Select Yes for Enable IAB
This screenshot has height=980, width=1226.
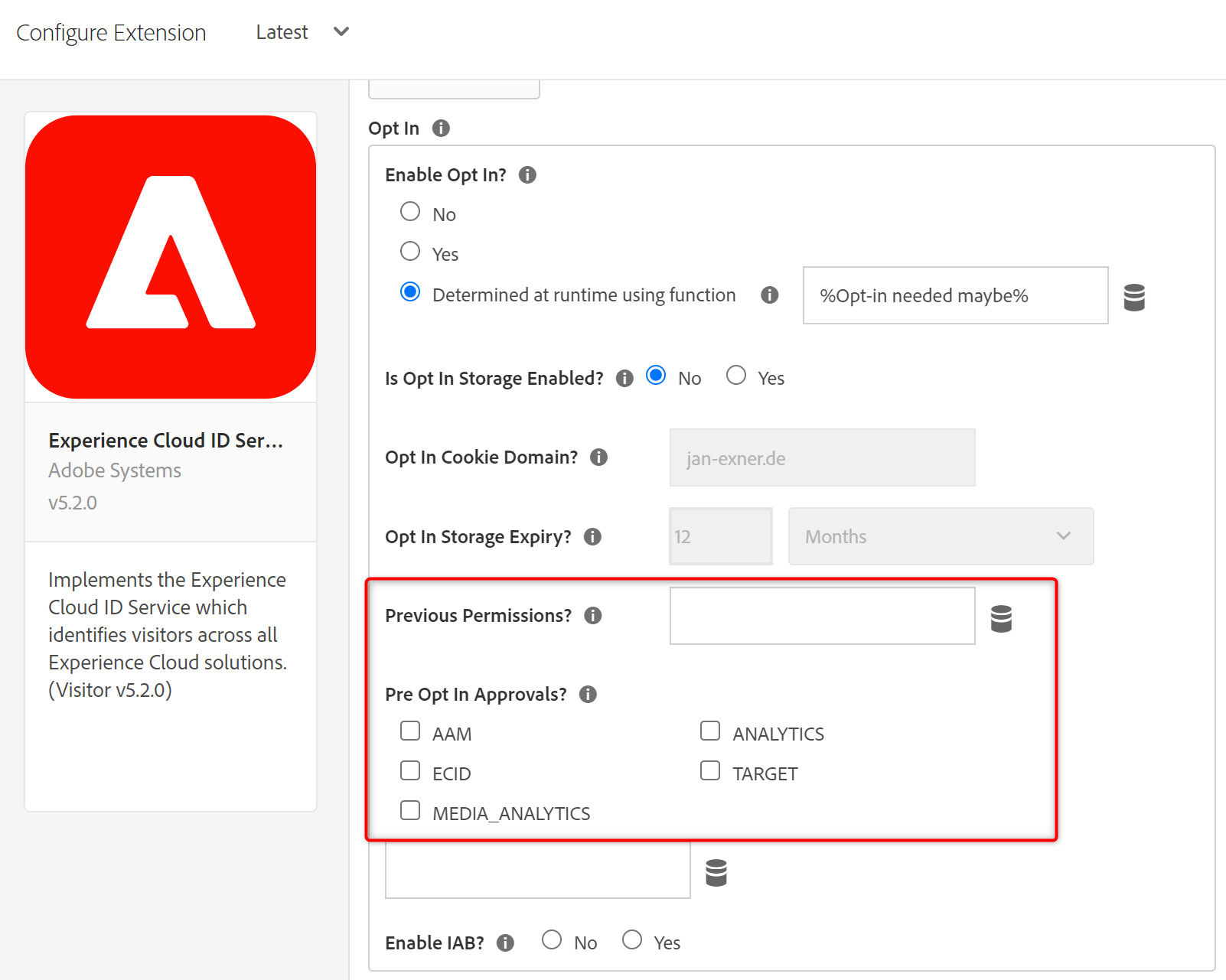pos(632,940)
